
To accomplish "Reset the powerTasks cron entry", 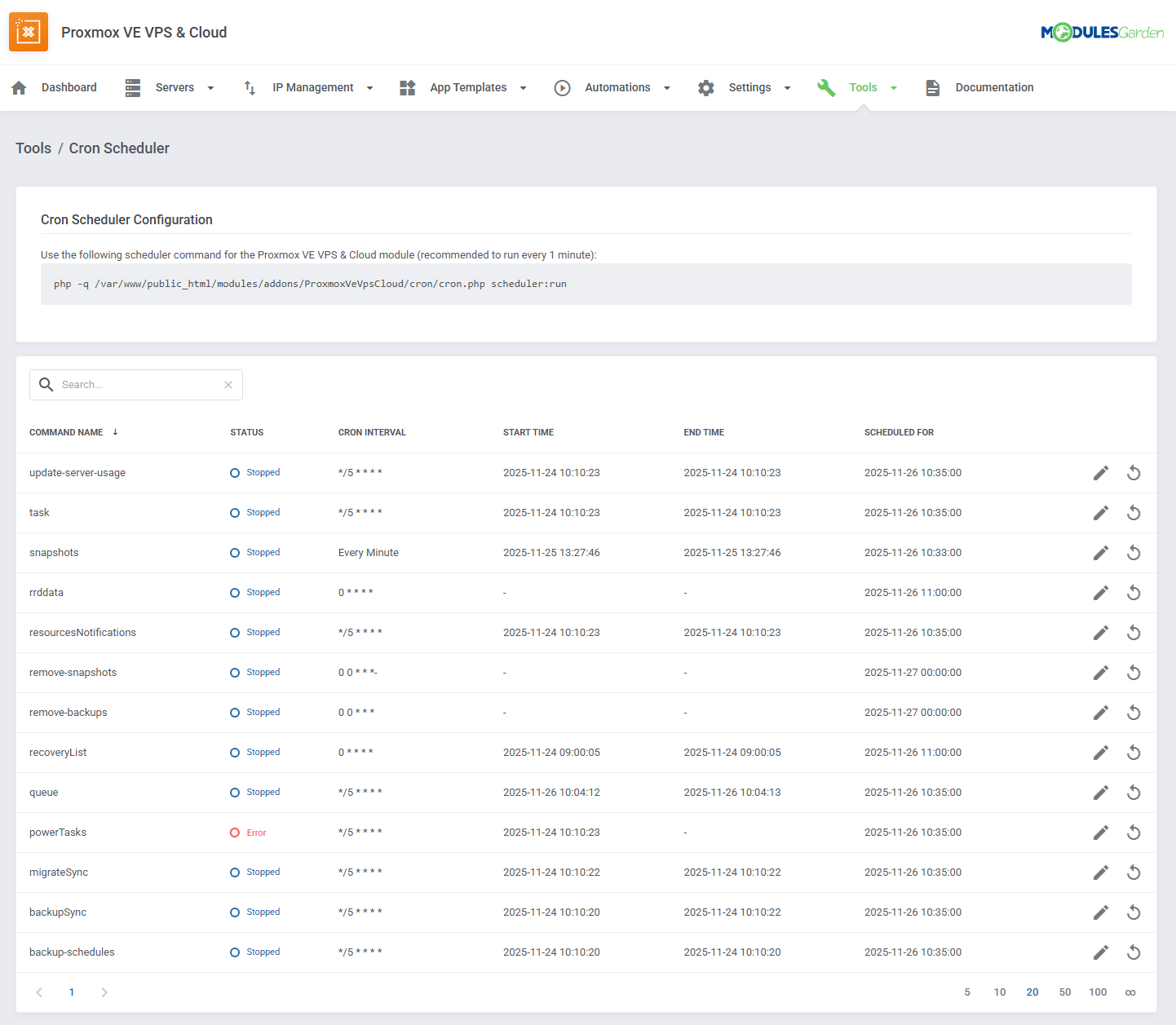I will pyautogui.click(x=1134, y=833).
